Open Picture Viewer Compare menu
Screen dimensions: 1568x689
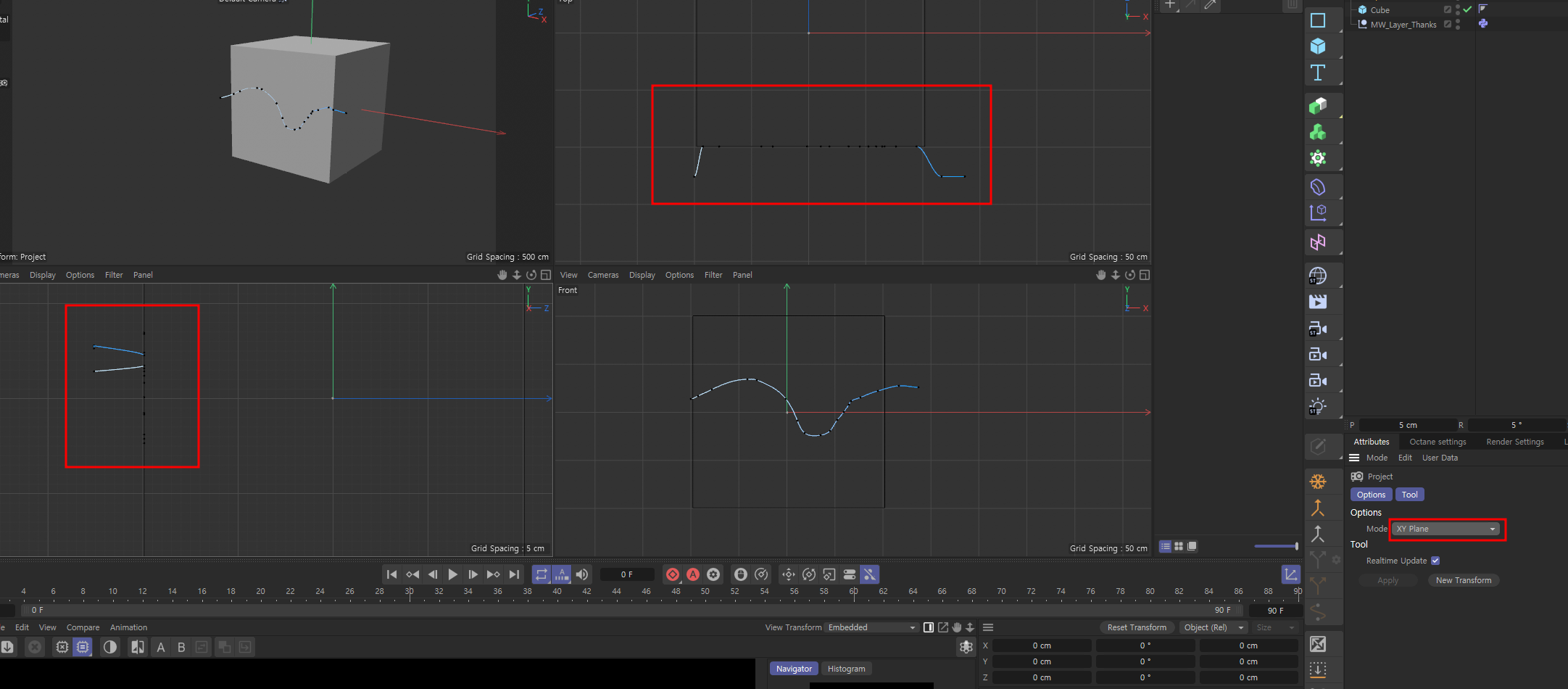click(x=83, y=627)
